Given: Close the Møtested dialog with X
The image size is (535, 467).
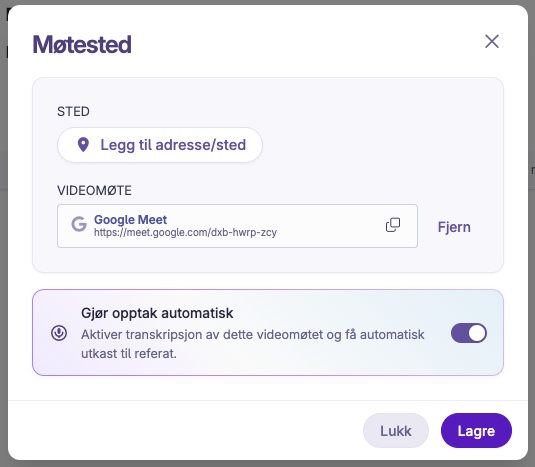Looking at the screenshot, I should pos(492,42).
